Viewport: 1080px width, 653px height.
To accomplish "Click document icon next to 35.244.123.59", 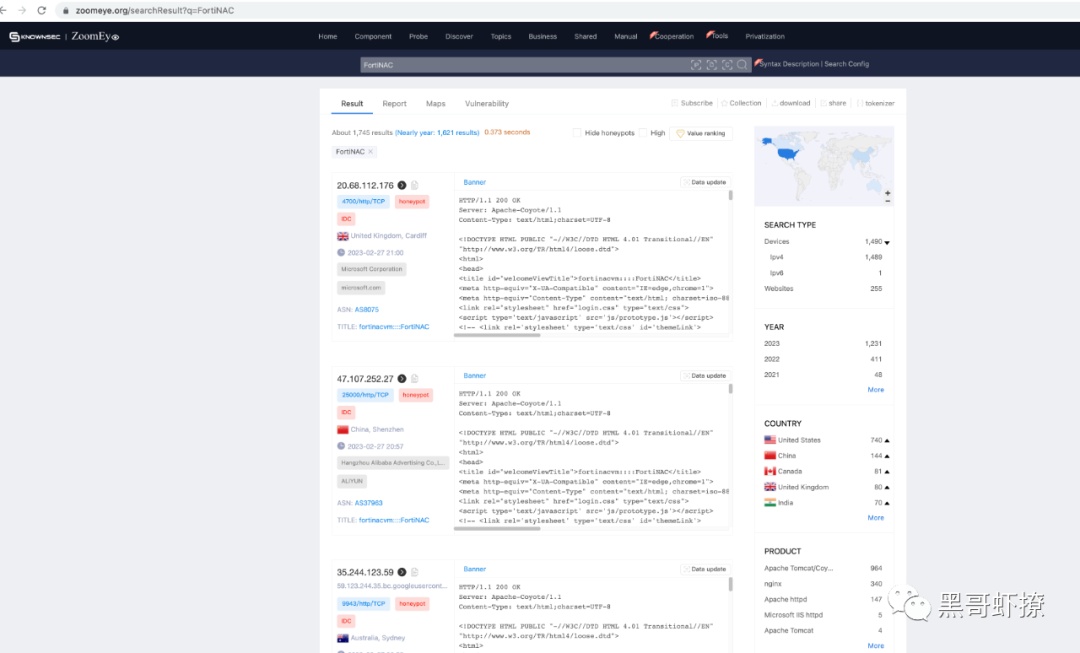I will point(415,572).
